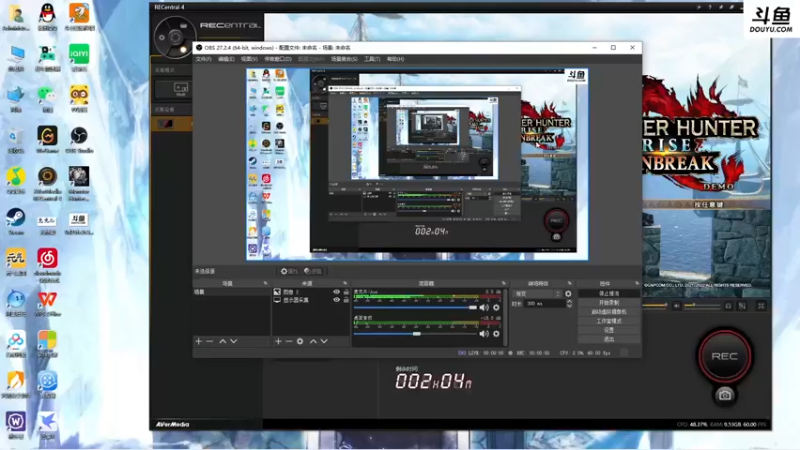The width and height of the screenshot is (800, 450).
Task: Toggle lock on the display capture source
Action: point(346,300)
